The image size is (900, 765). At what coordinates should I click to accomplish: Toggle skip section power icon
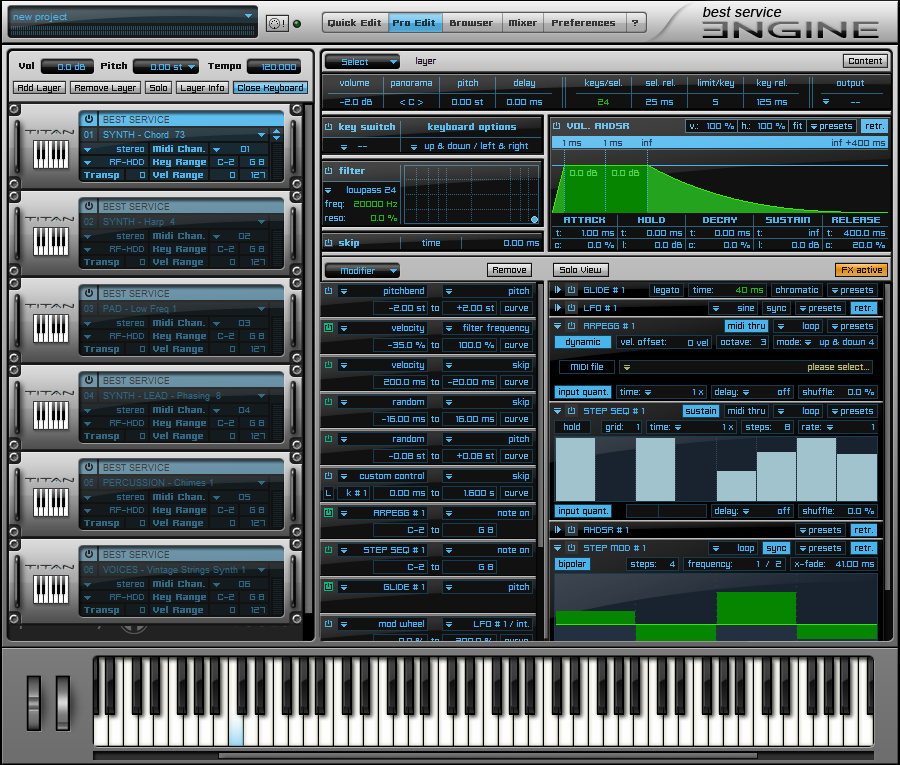click(x=329, y=243)
